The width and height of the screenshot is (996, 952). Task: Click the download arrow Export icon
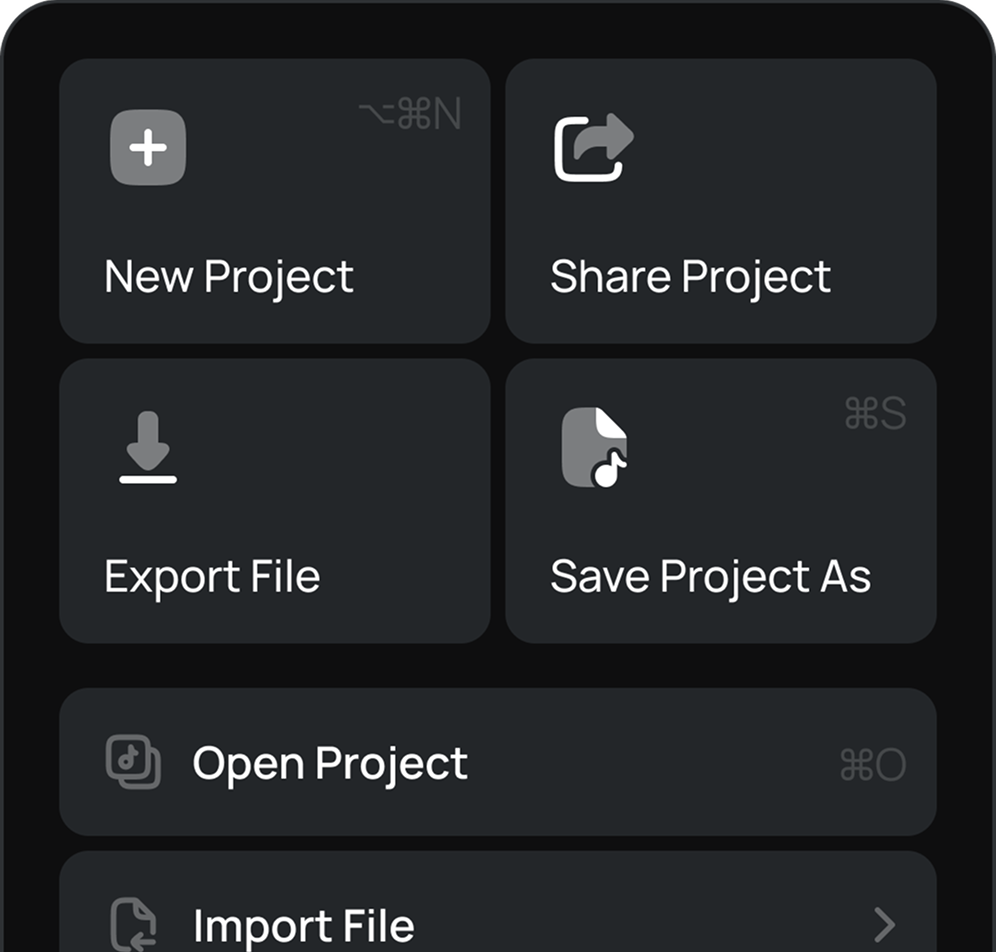coord(148,448)
